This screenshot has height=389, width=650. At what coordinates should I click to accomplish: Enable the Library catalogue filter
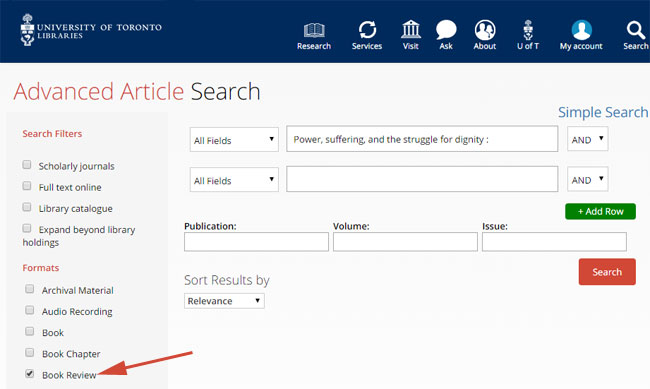(27, 207)
